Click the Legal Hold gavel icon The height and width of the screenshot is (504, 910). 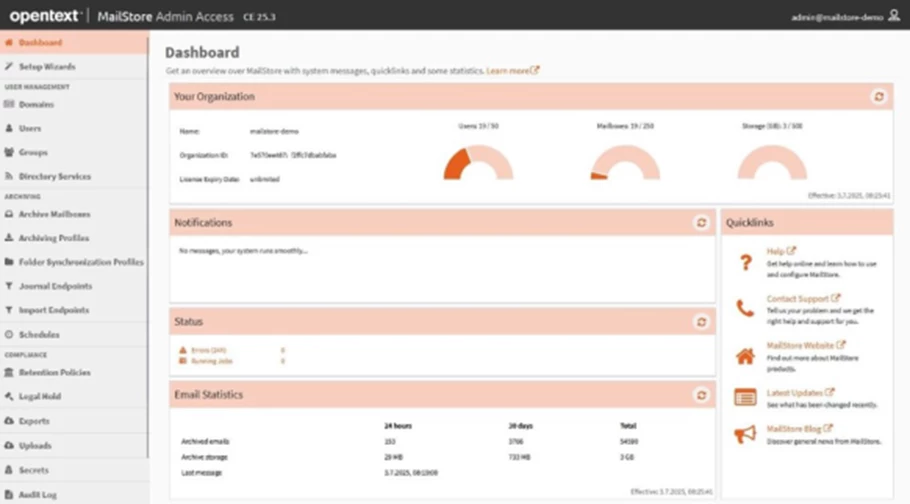[9, 396]
